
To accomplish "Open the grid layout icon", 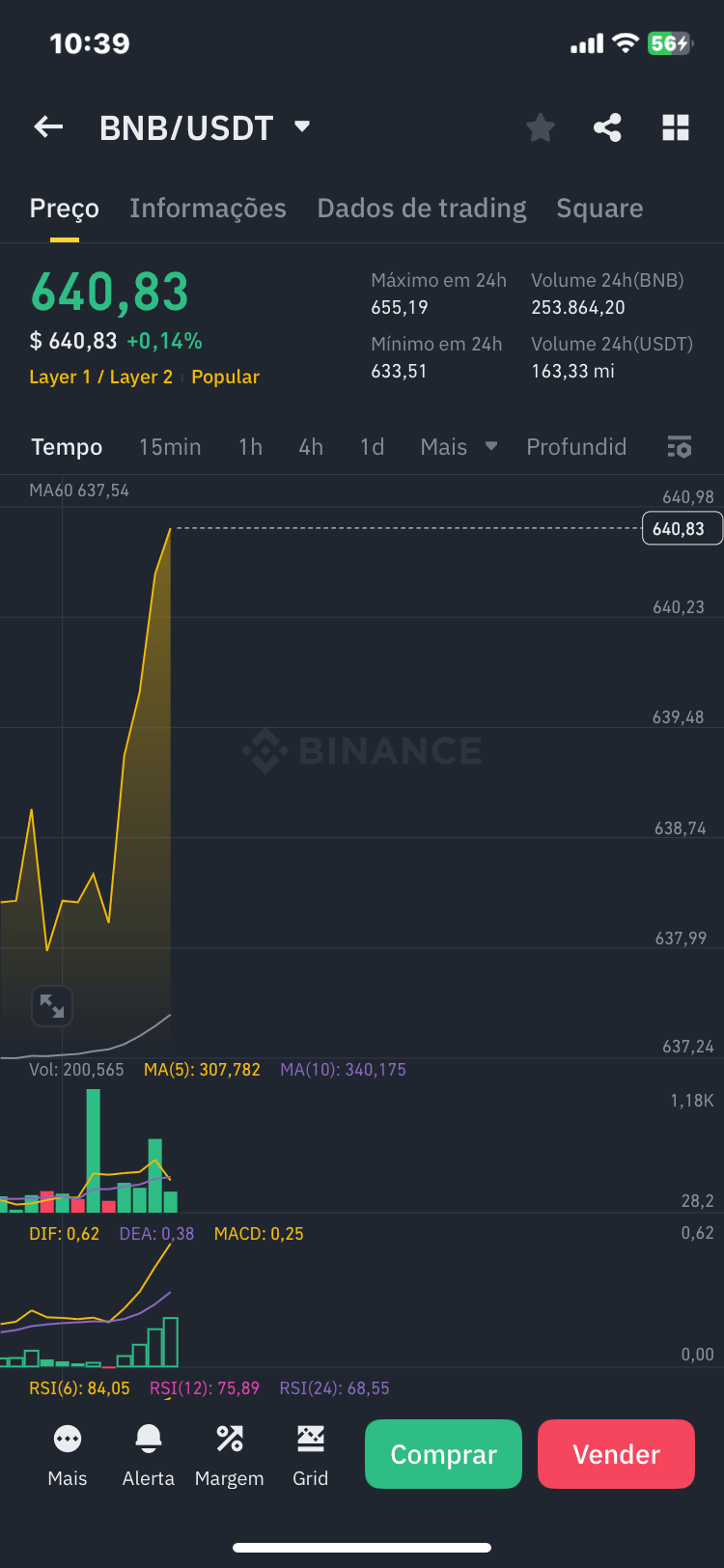I will click(x=676, y=127).
